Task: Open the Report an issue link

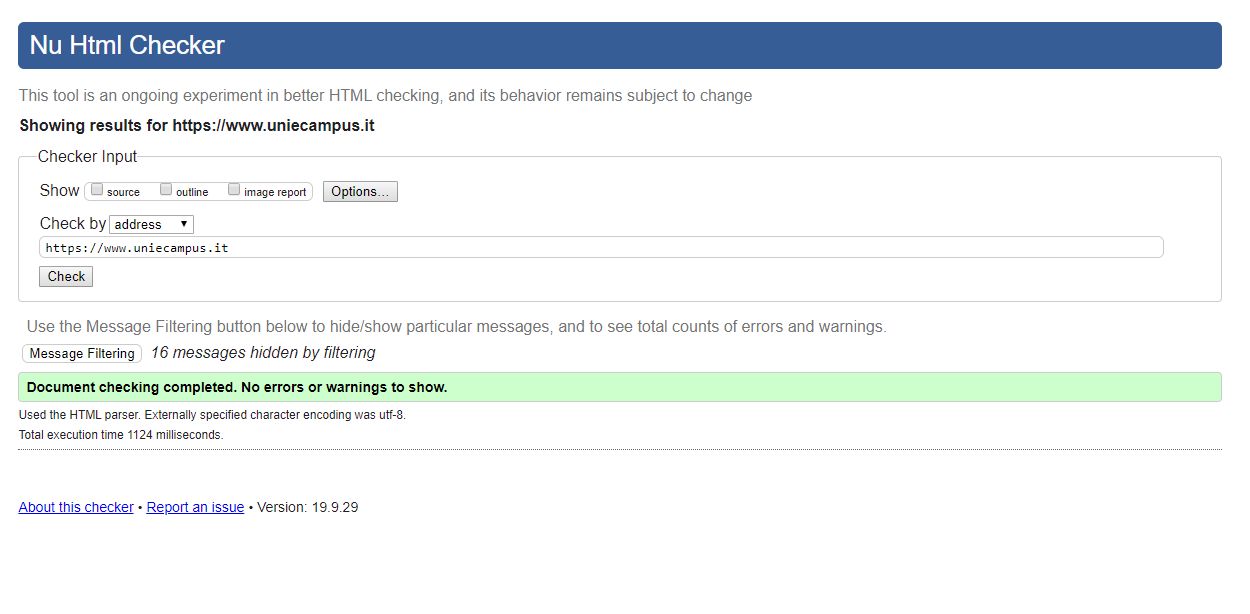Action: pos(195,507)
